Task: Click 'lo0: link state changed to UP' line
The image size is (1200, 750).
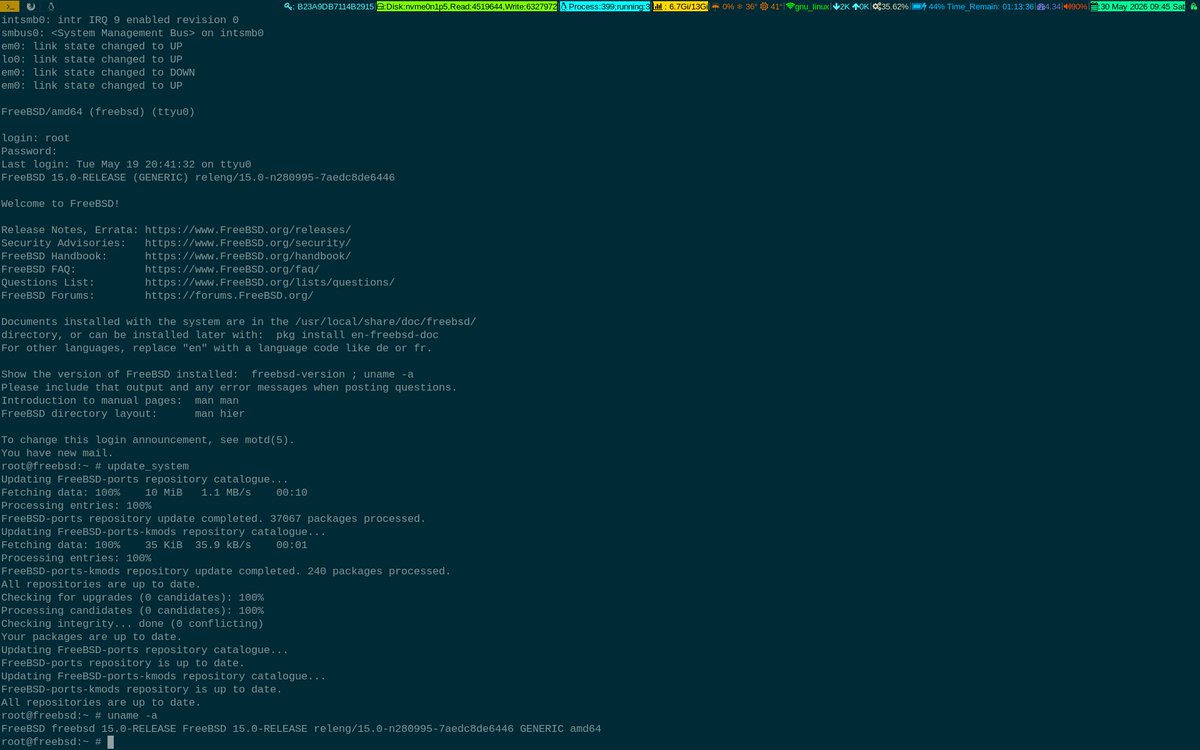Action: [x=91, y=59]
